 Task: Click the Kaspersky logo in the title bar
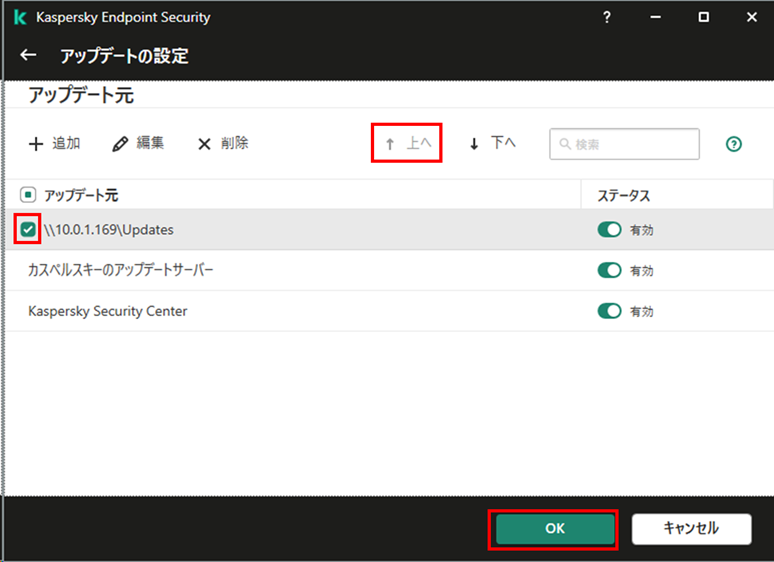[20, 17]
